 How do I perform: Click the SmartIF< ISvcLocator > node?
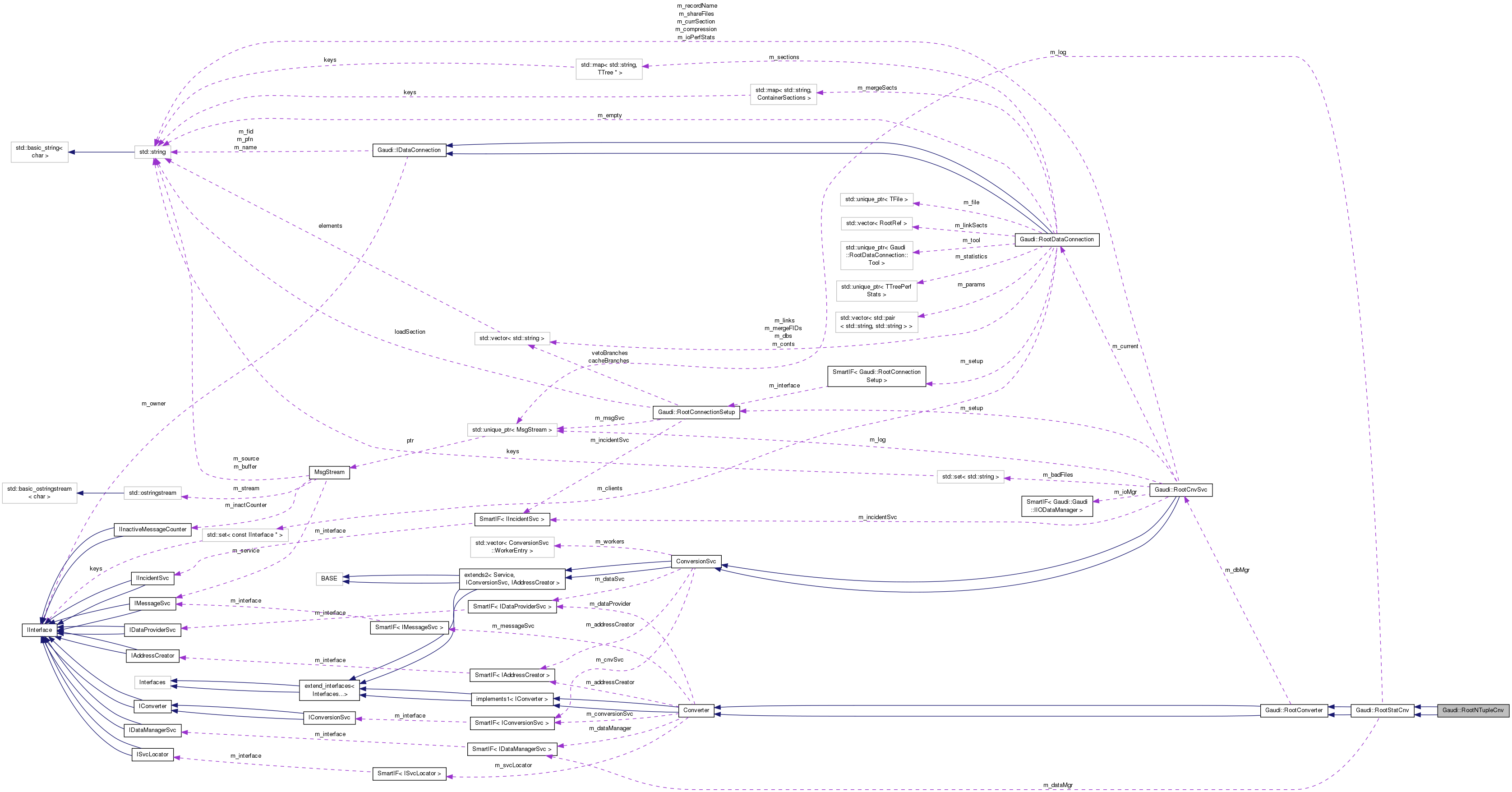[409, 773]
